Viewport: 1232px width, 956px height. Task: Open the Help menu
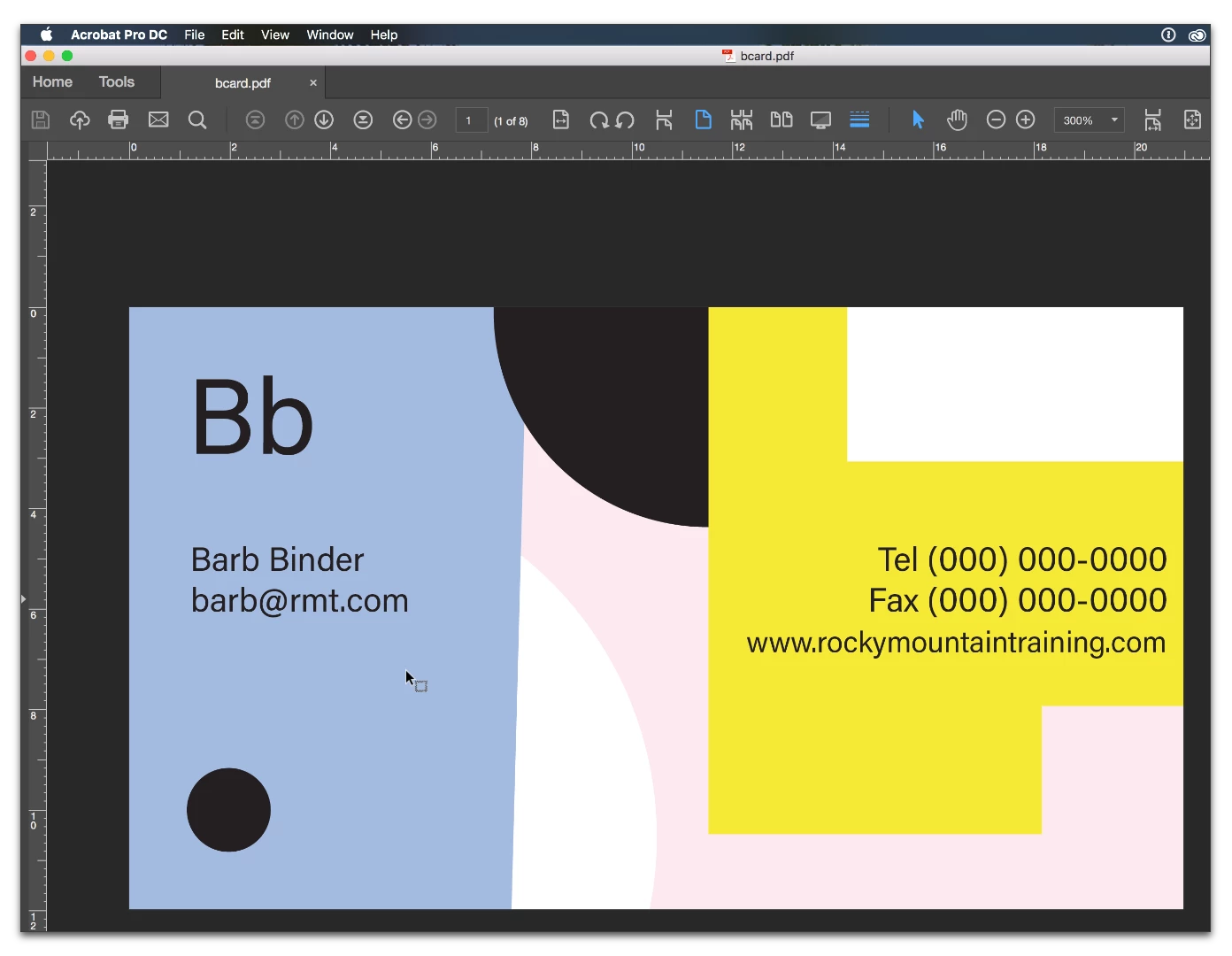click(x=384, y=35)
